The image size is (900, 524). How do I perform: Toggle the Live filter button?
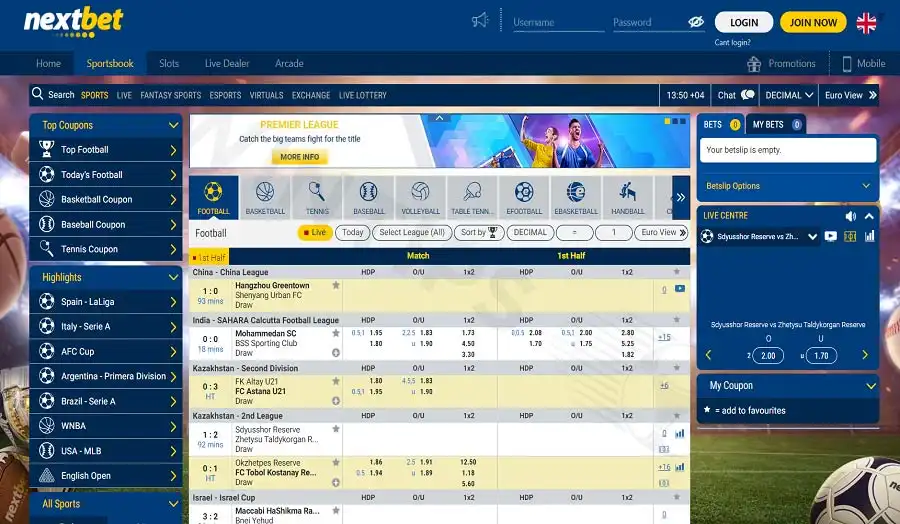(x=315, y=232)
